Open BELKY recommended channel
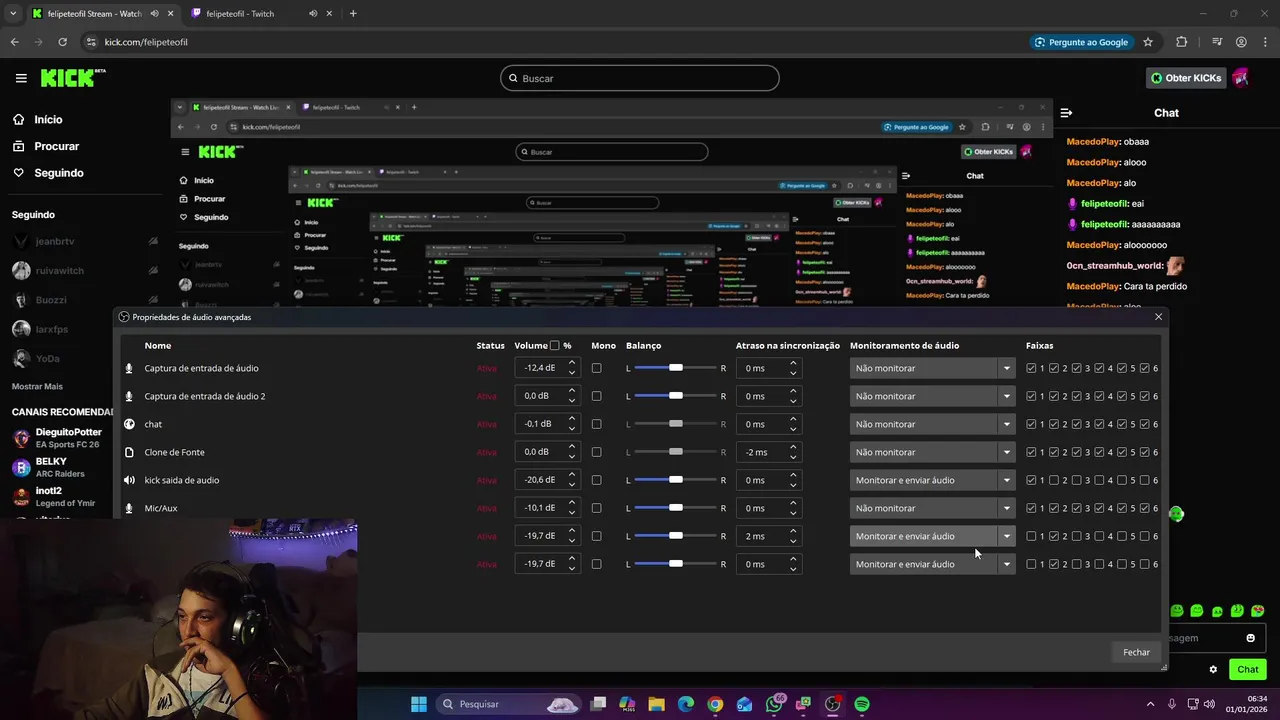The width and height of the screenshot is (1280, 720). click(60, 467)
